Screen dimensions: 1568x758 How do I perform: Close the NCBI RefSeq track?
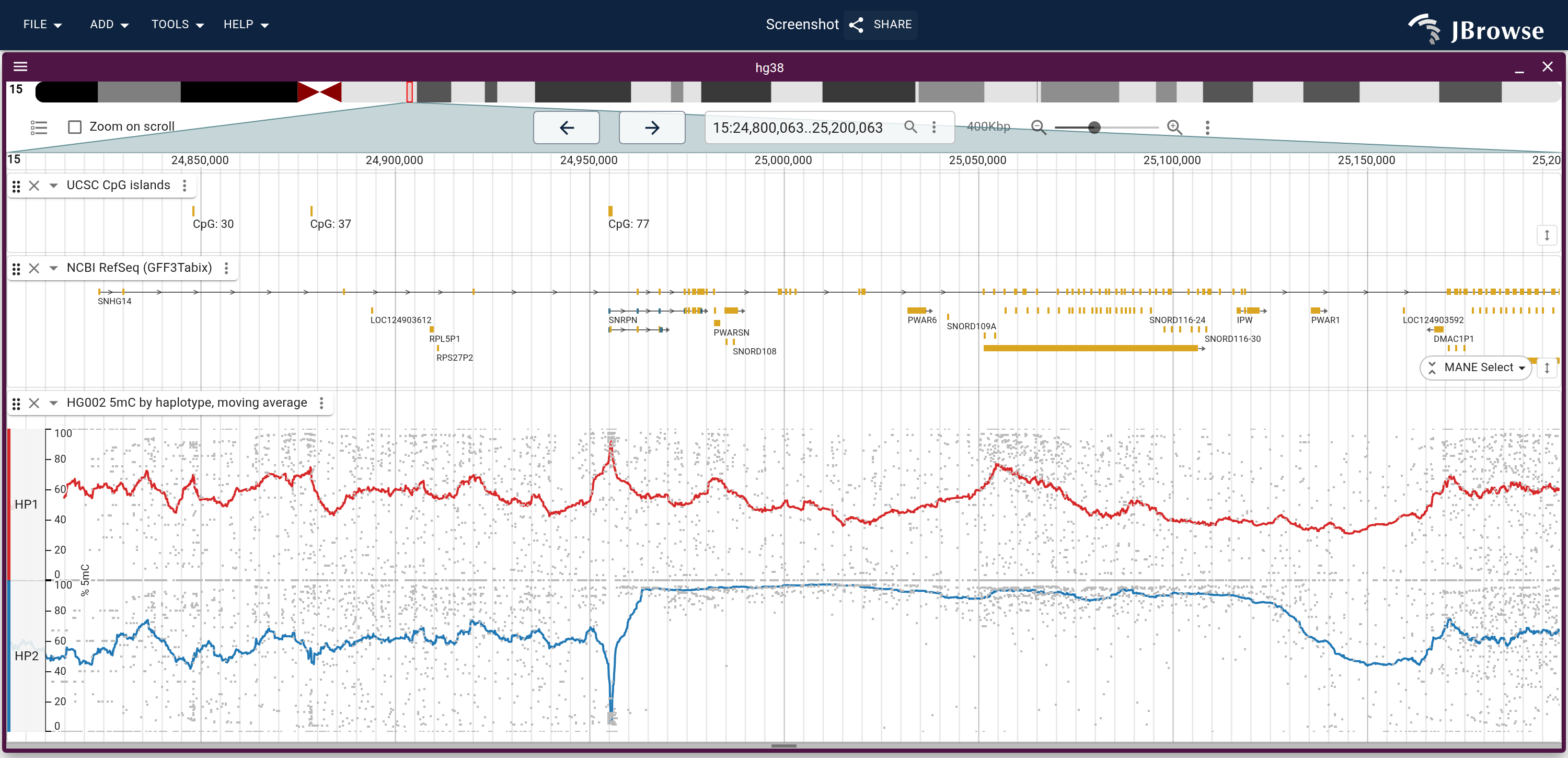(x=34, y=268)
